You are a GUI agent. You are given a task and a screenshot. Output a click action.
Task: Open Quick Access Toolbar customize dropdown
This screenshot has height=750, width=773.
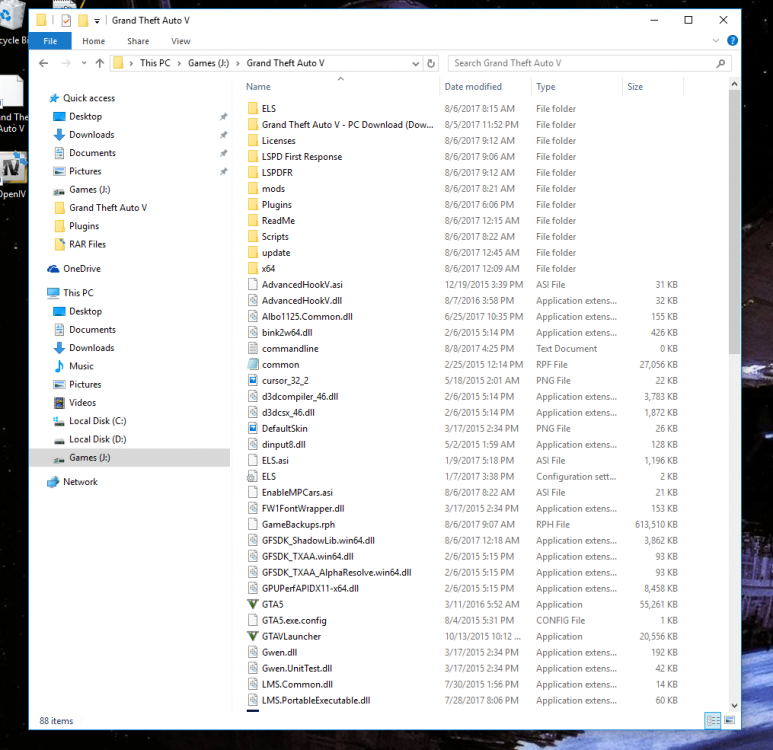coord(97,21)
